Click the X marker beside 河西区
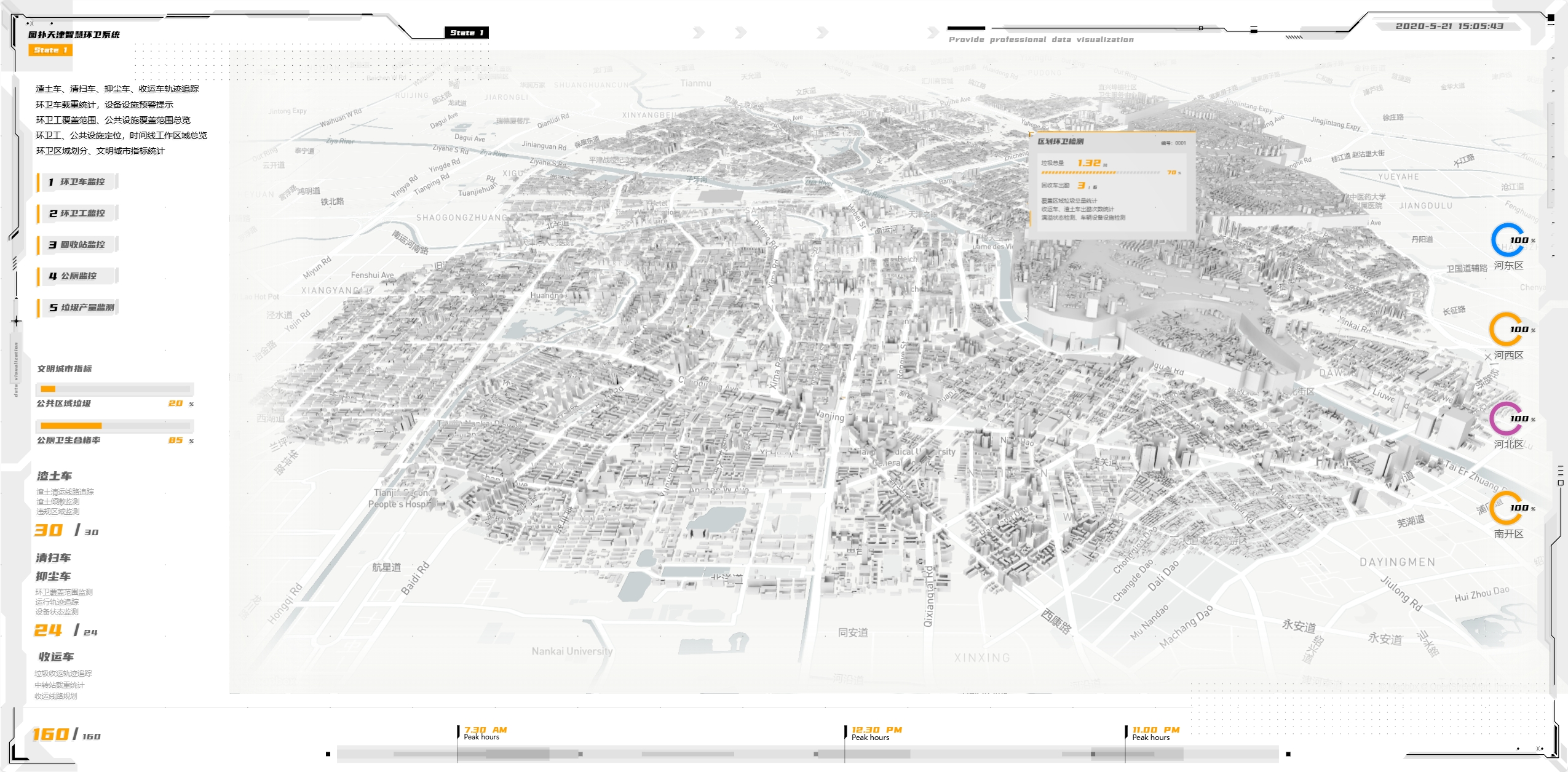Viewport: 1568px width, 772px height. pyautogui.click(x=1487, y=356)
